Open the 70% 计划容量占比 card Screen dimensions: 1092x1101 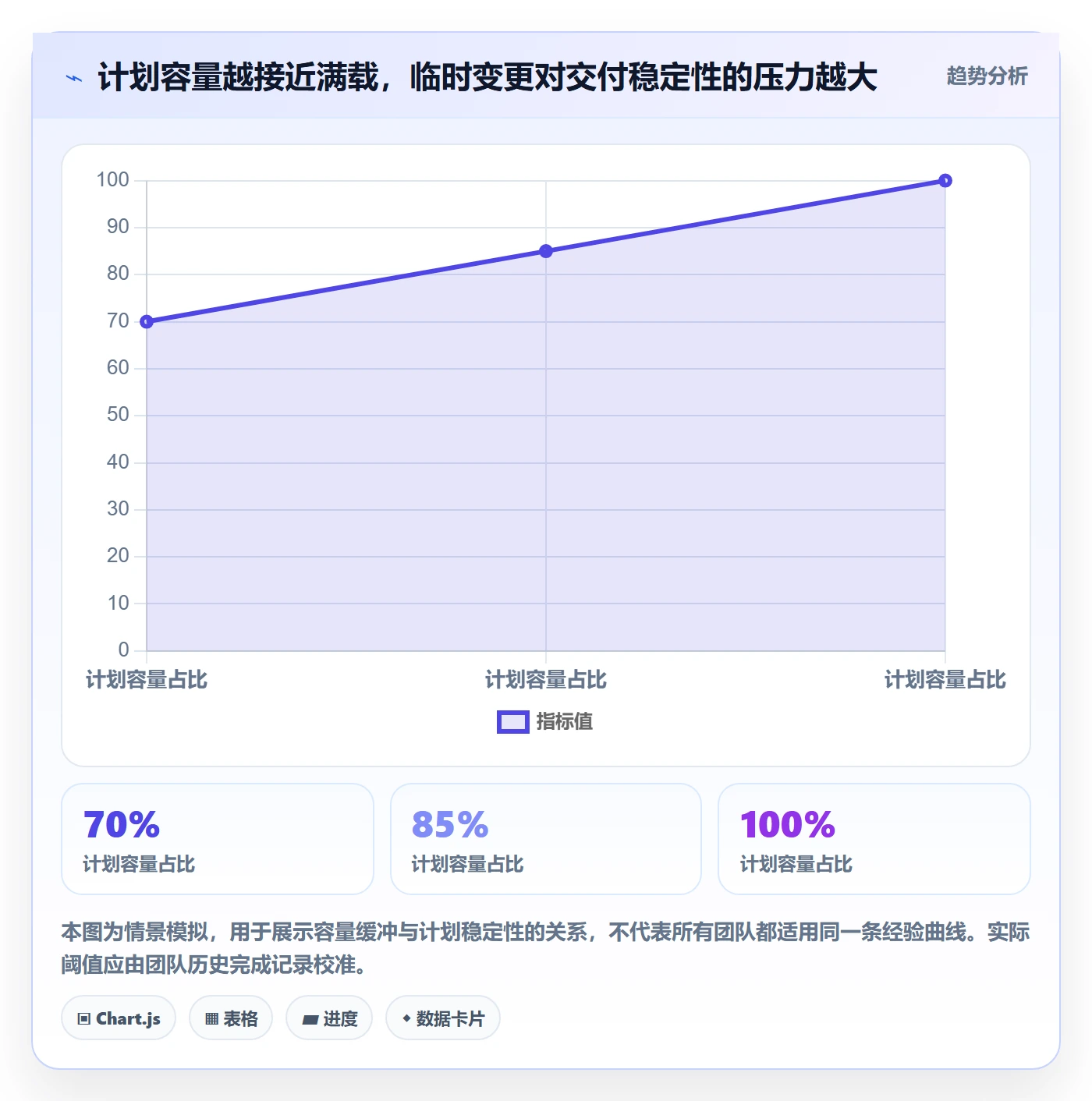[x=218, y=839]
